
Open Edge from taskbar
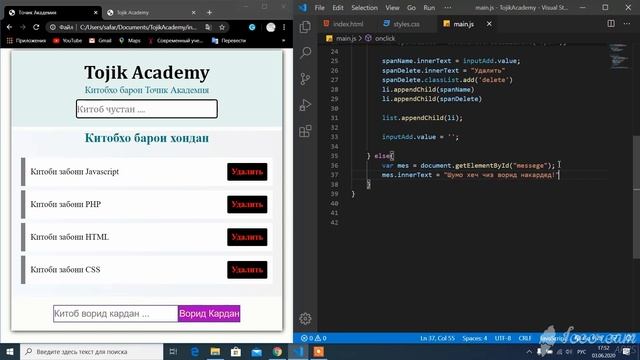tap(195, 351)
